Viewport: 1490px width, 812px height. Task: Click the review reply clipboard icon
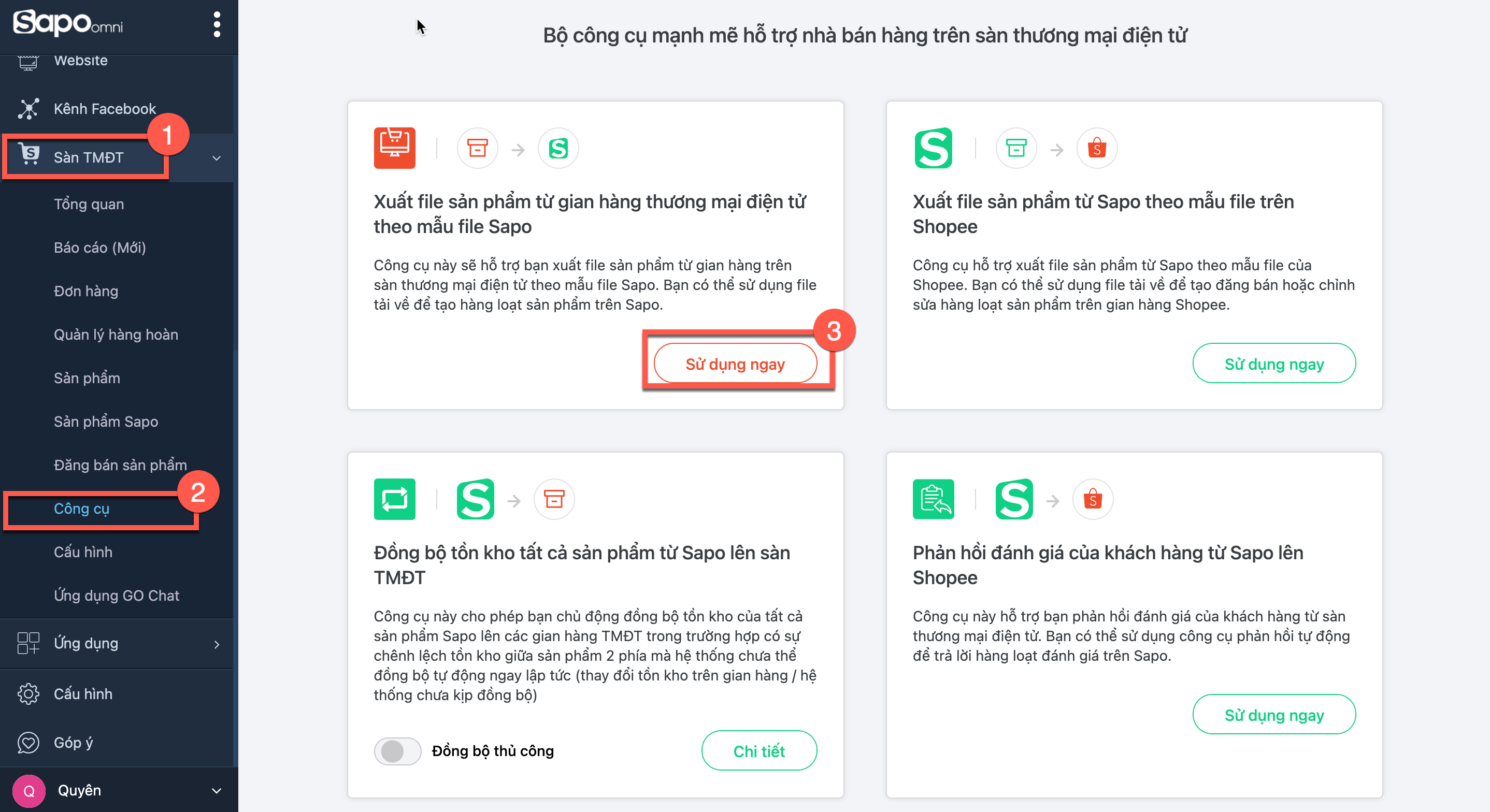[x=934, y=499]
